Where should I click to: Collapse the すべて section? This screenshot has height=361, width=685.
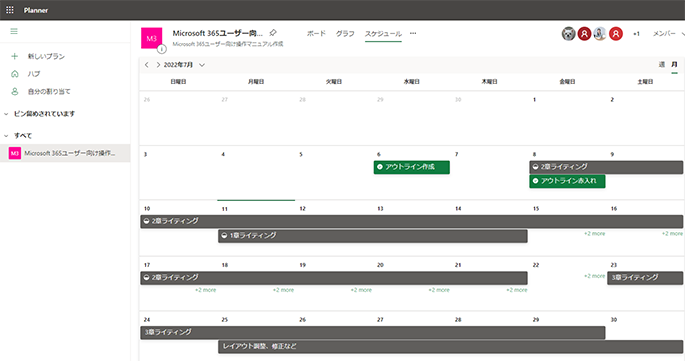click(6, 135)
